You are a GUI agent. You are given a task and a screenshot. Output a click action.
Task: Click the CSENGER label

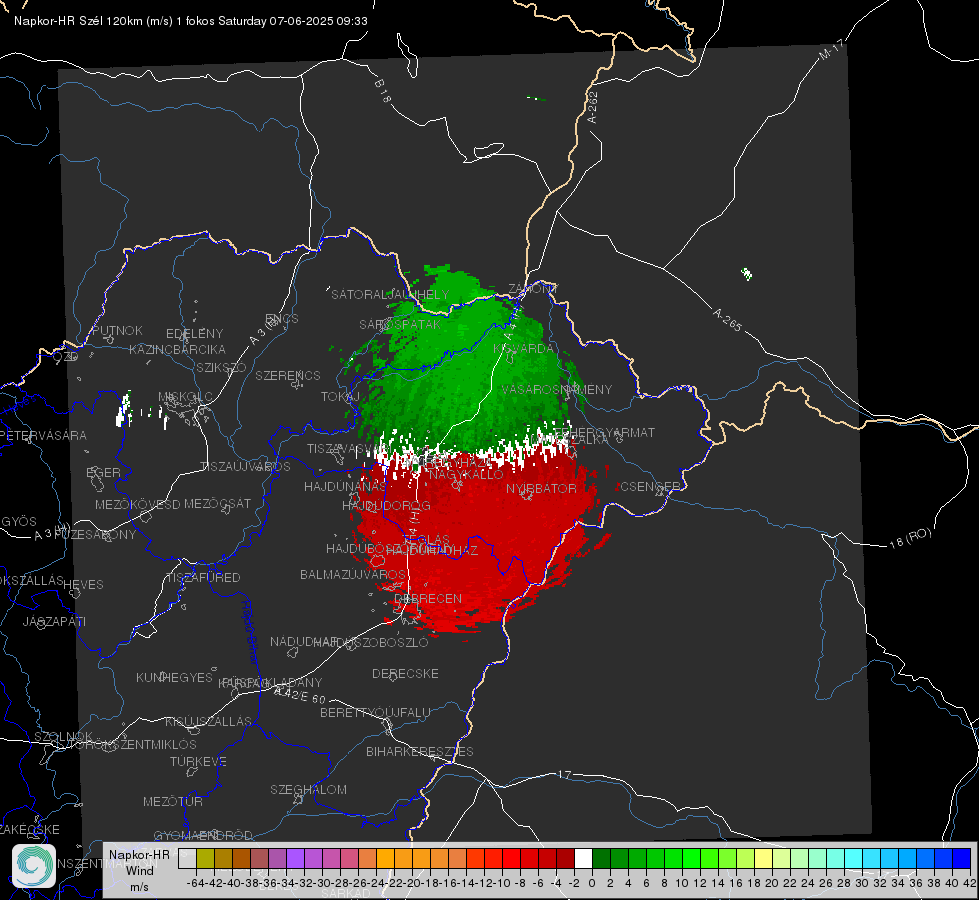650,487
